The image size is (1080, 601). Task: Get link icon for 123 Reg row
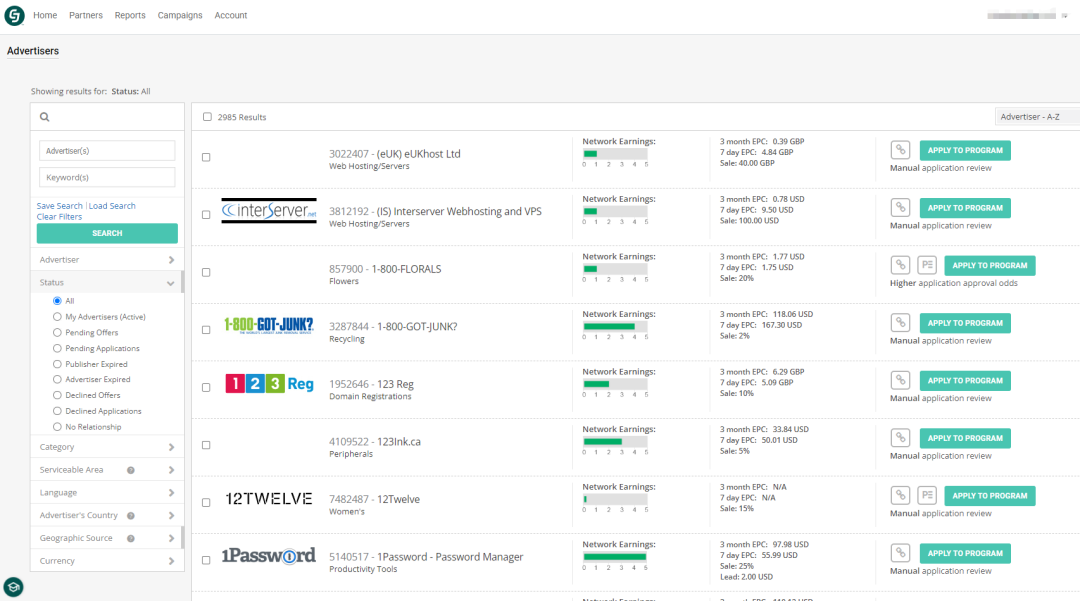click(x=900, y=380)
